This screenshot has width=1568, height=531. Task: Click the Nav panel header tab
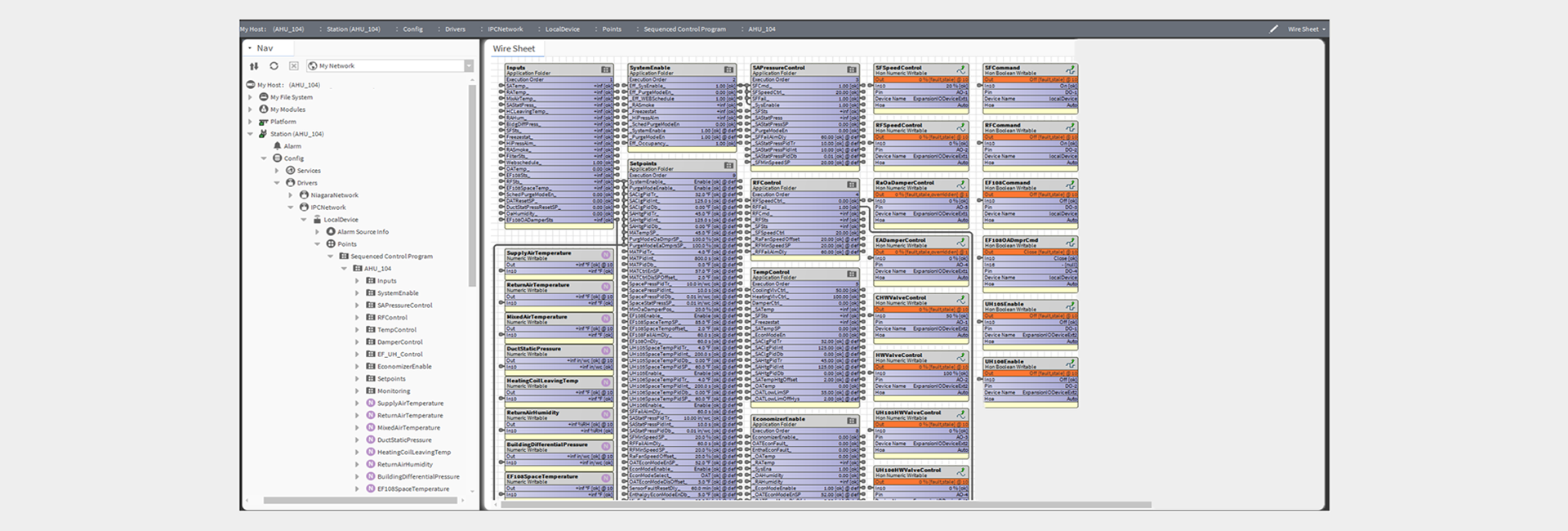265,48
